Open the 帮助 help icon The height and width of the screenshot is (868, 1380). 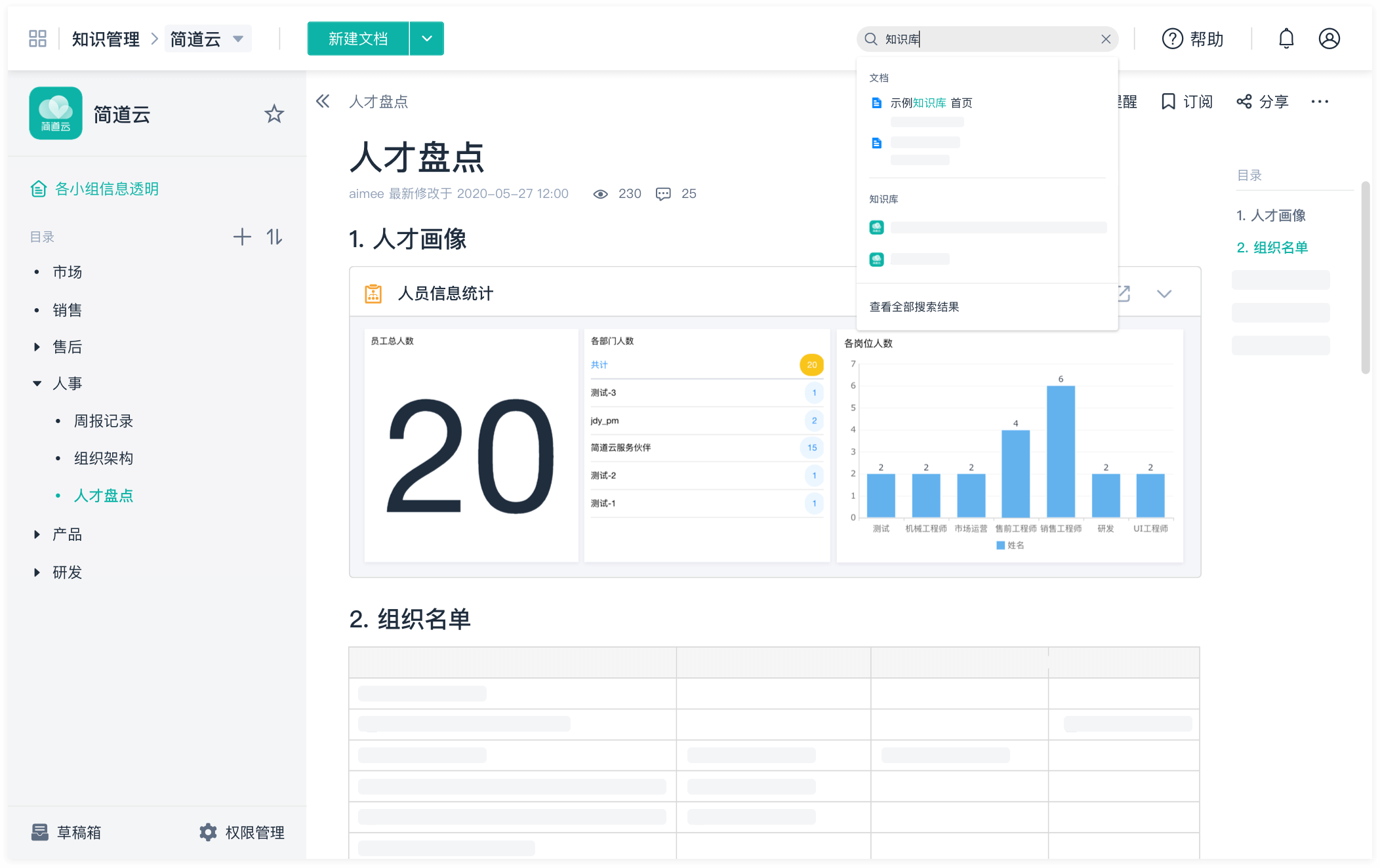1173,39
